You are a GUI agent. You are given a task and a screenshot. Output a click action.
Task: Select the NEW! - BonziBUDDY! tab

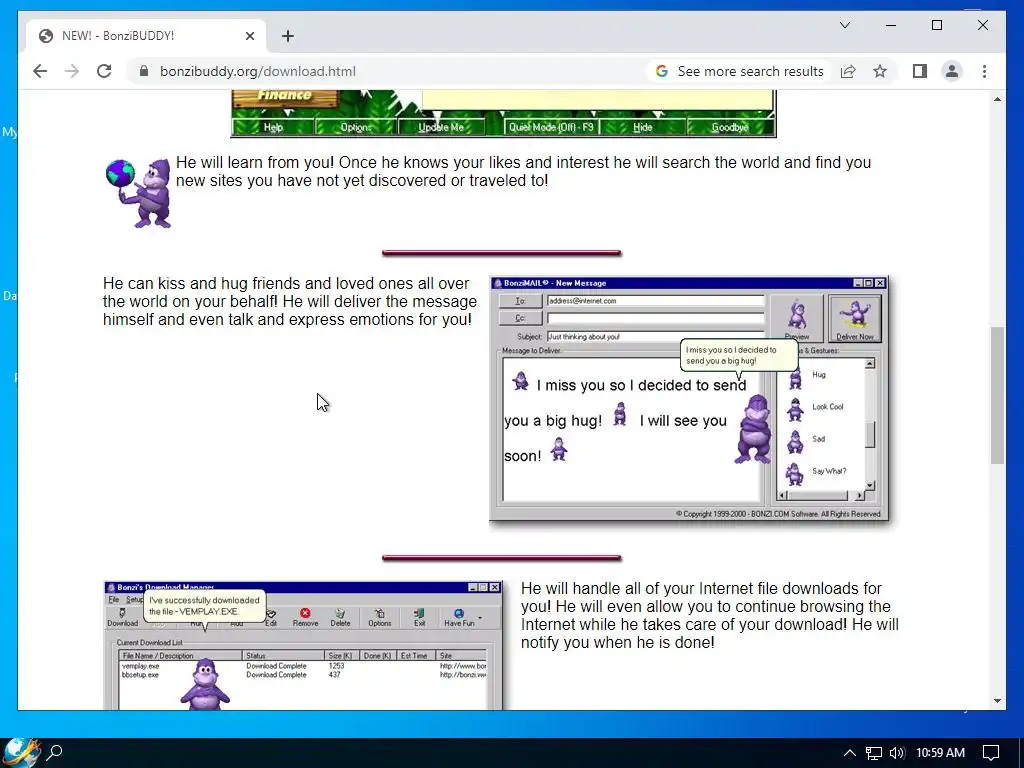pyautogui.click(x=146, y=36)
